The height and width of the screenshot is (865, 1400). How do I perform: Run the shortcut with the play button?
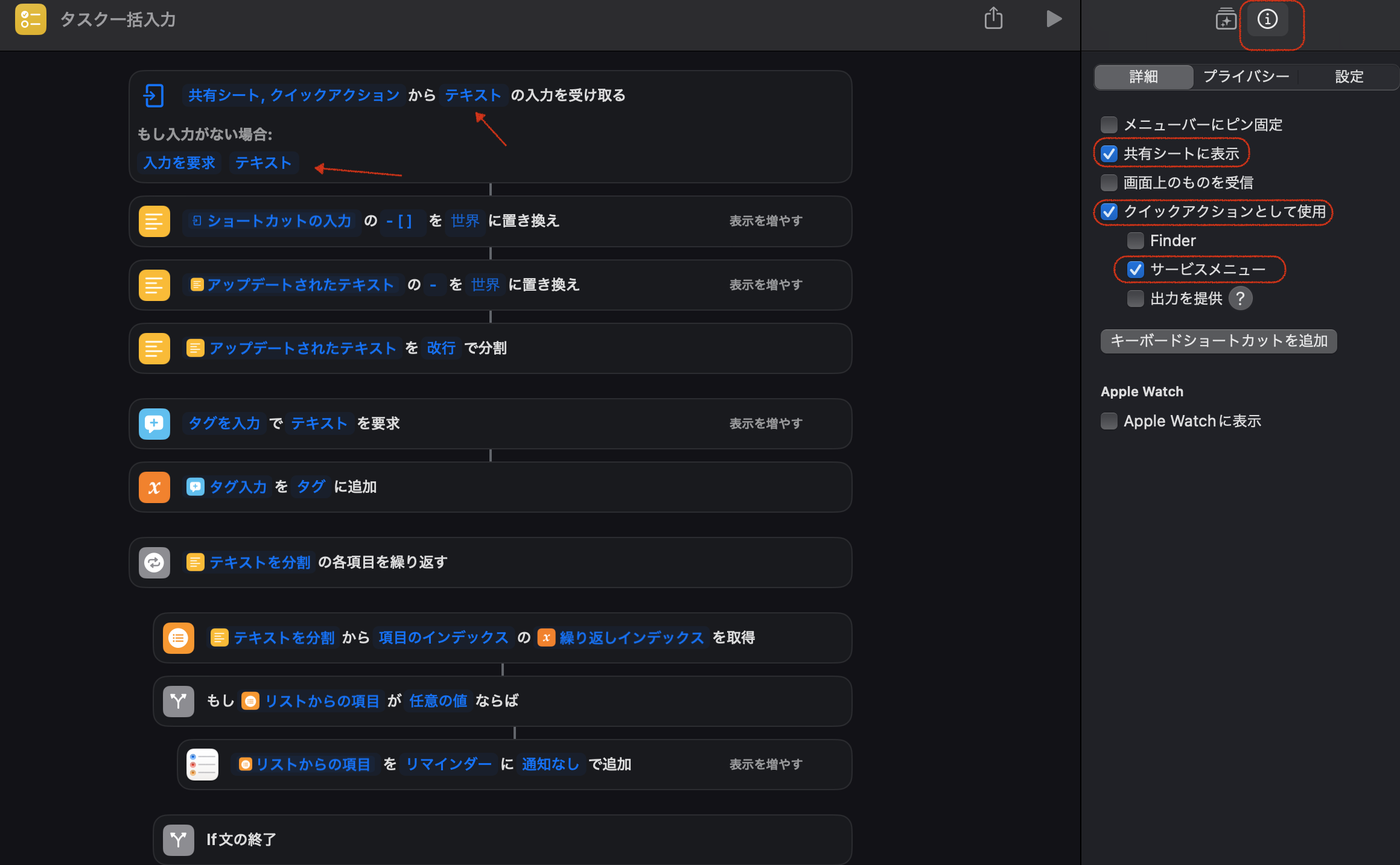(x=1054, y=19)
